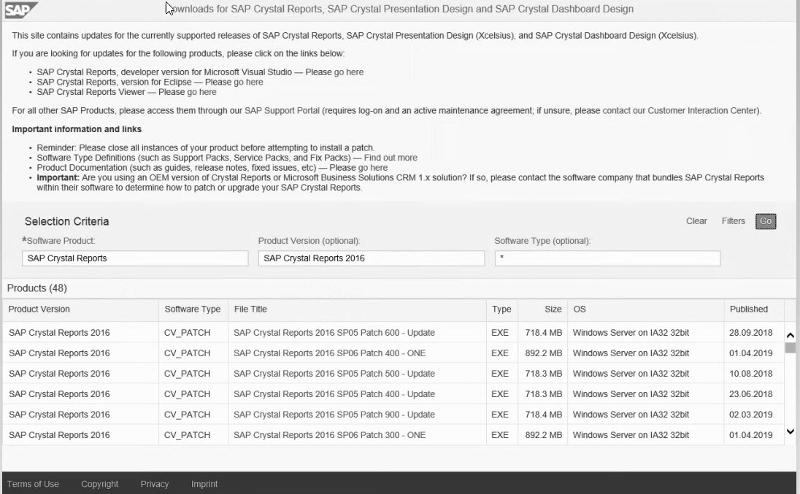
Task: Open Visual Studio developer version 'Please go here' link
Action: pyautogui.click(x=334, y=72)
